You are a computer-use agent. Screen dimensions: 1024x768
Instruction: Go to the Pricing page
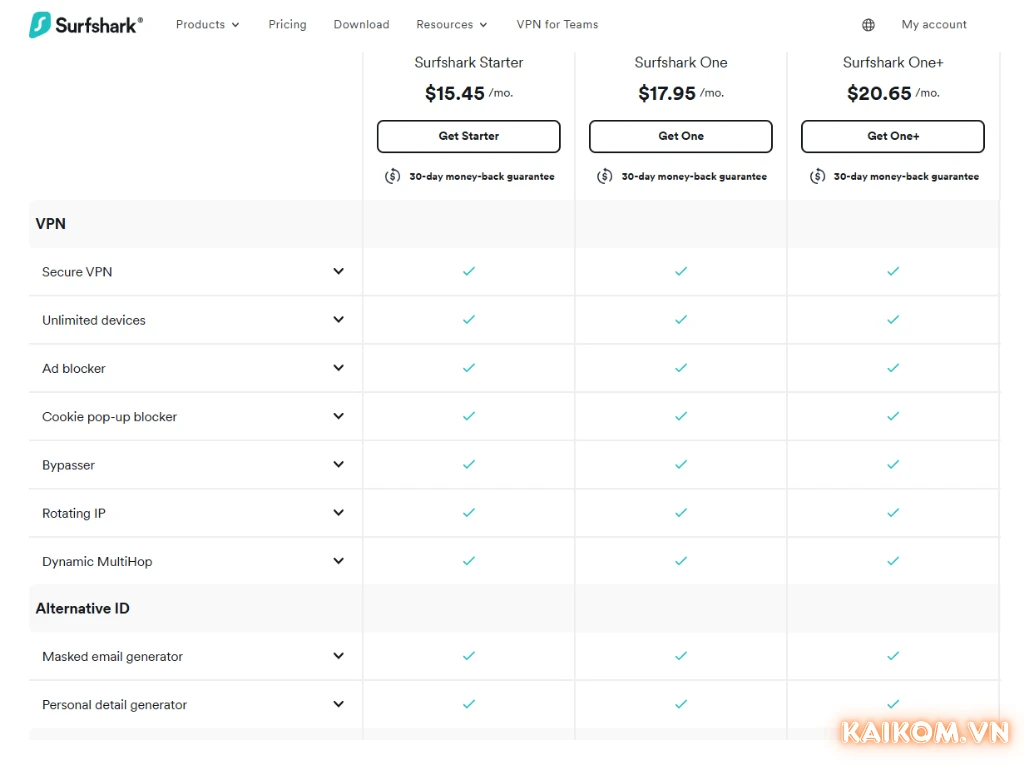click(287, 25)
